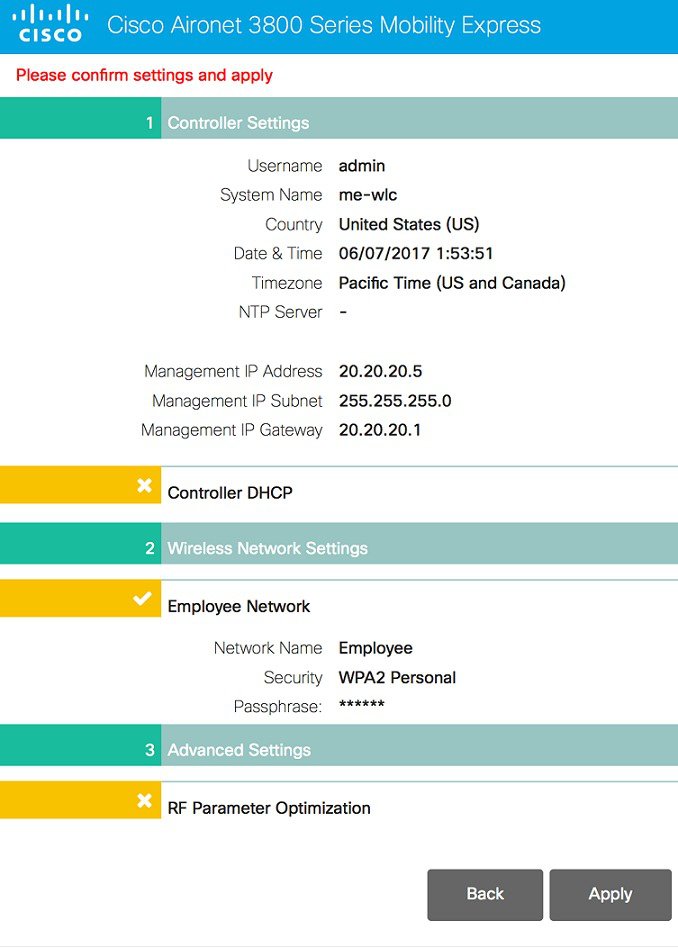Click the timezone value Pacific Time (US and Canada)
This screenshot has width=678, height=948.
452,283
